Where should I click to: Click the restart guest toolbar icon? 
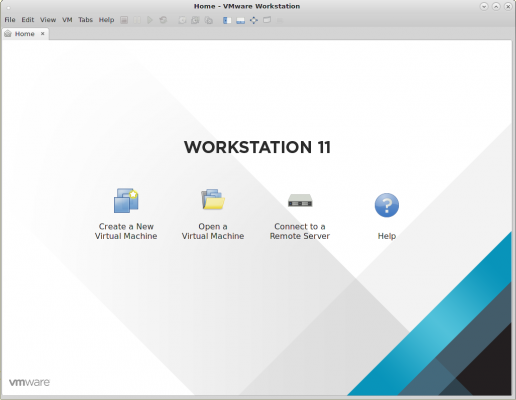click(x=163, y=20)
